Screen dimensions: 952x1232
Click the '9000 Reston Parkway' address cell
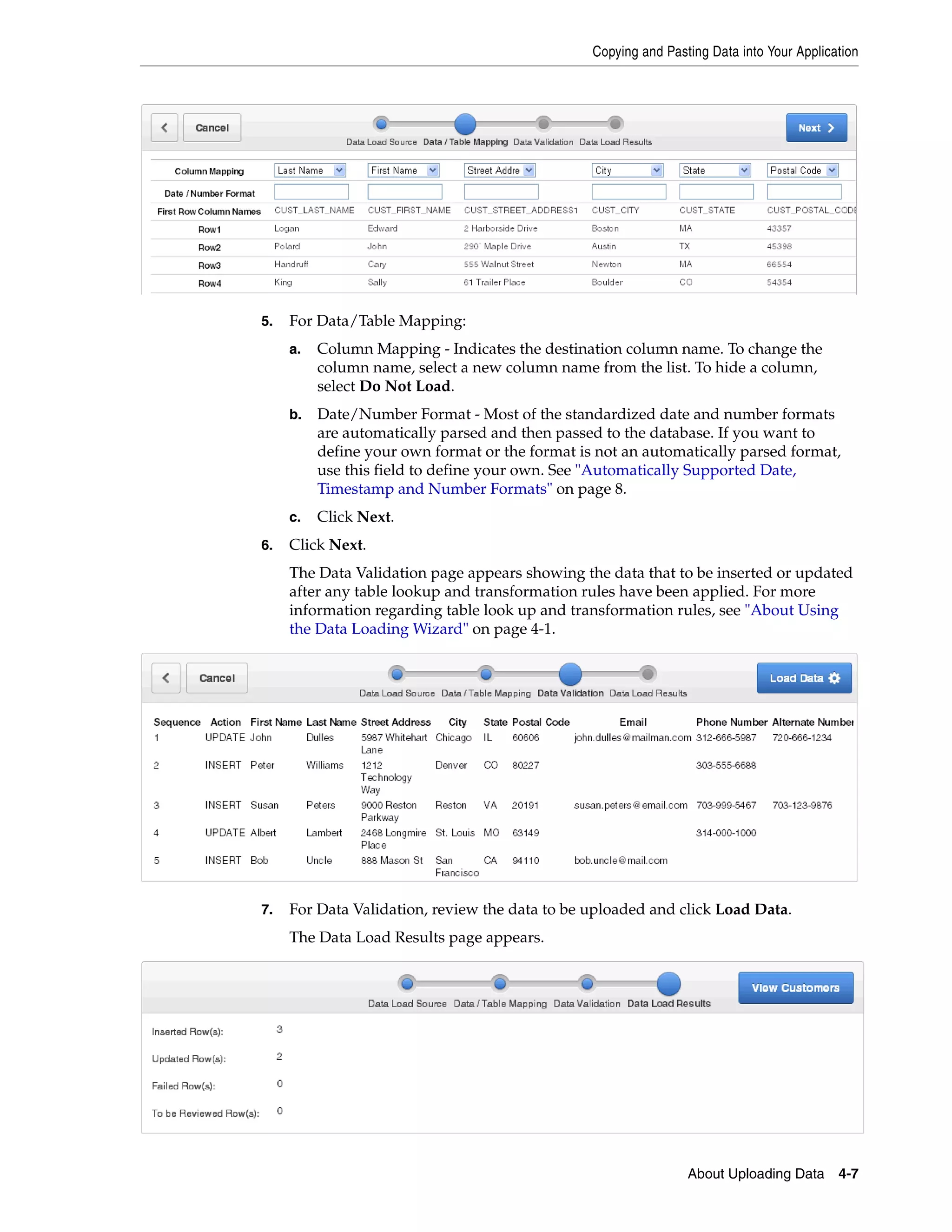[x=389, y=811]
